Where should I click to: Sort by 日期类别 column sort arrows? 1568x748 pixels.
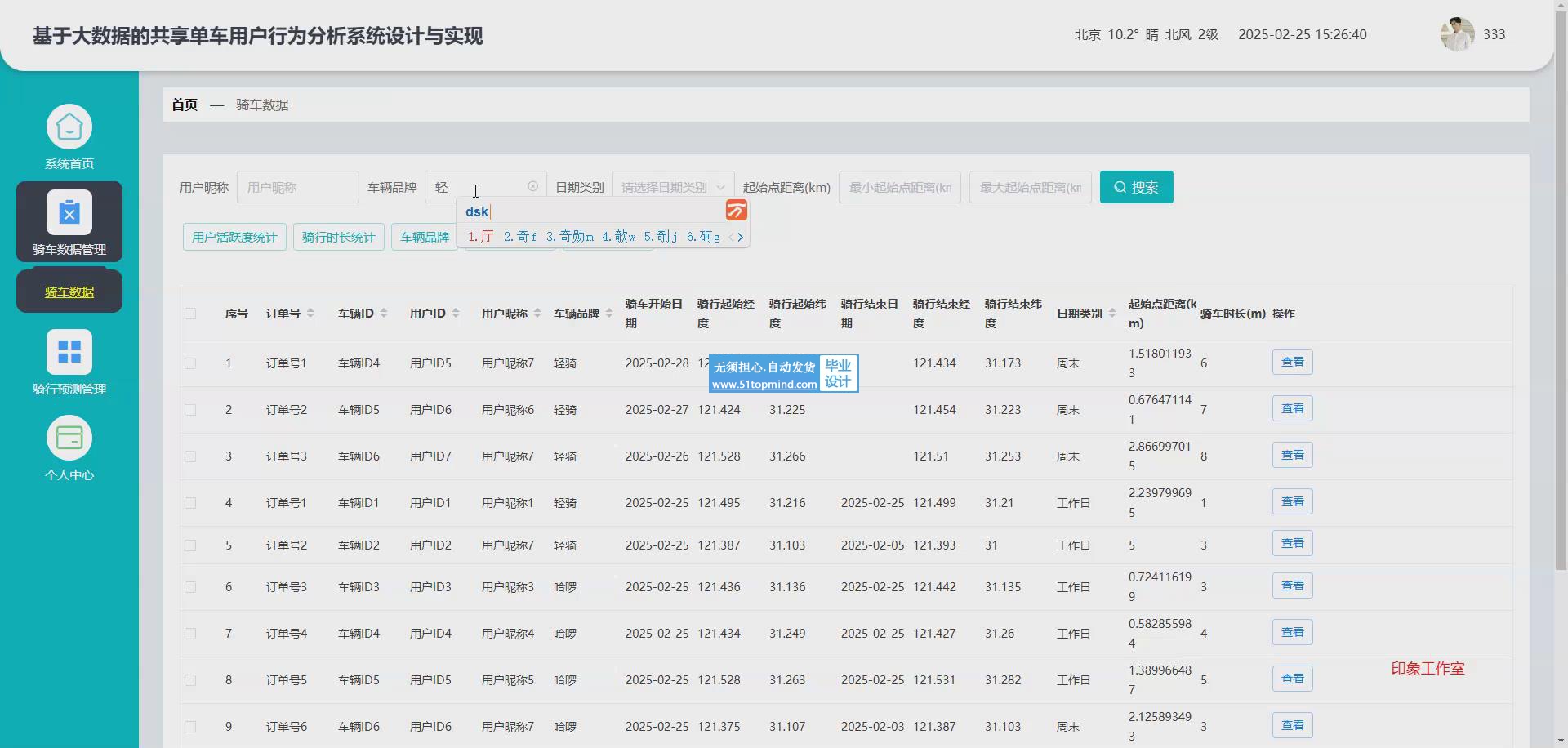coord(1112,314)
